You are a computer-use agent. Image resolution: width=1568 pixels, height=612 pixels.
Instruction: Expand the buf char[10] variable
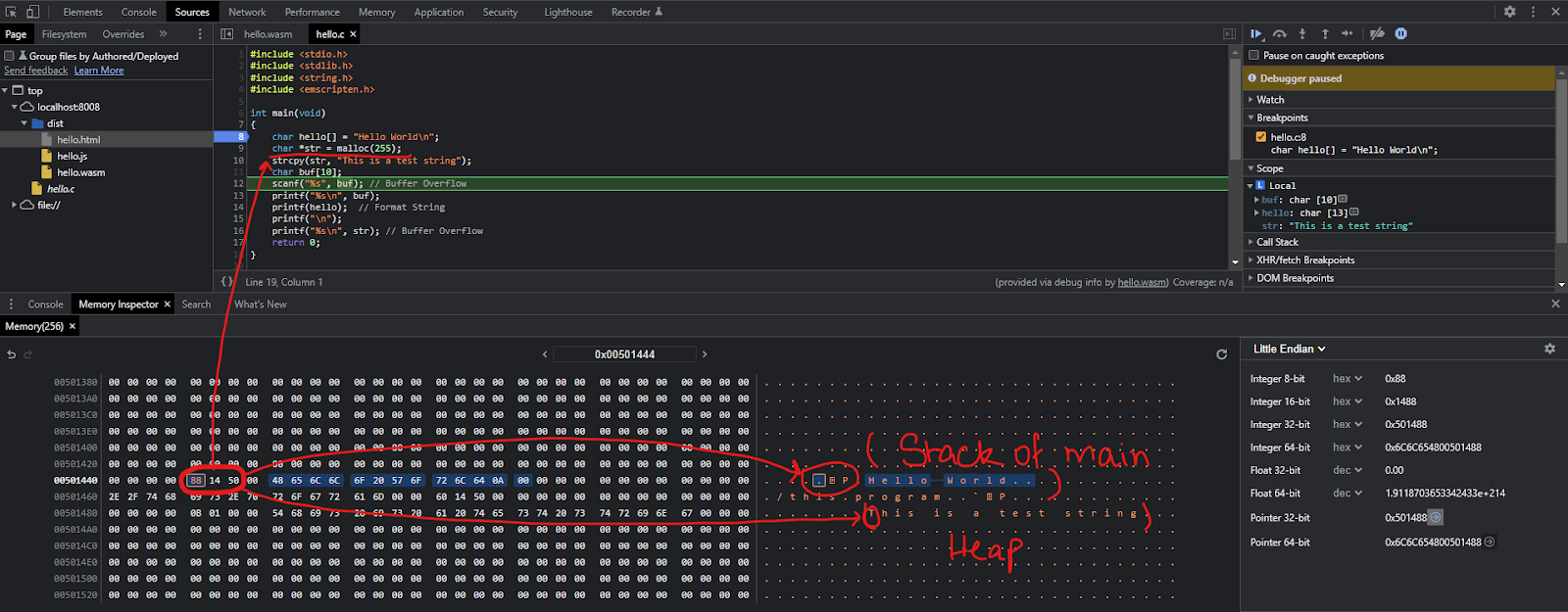click(1257, 200)
